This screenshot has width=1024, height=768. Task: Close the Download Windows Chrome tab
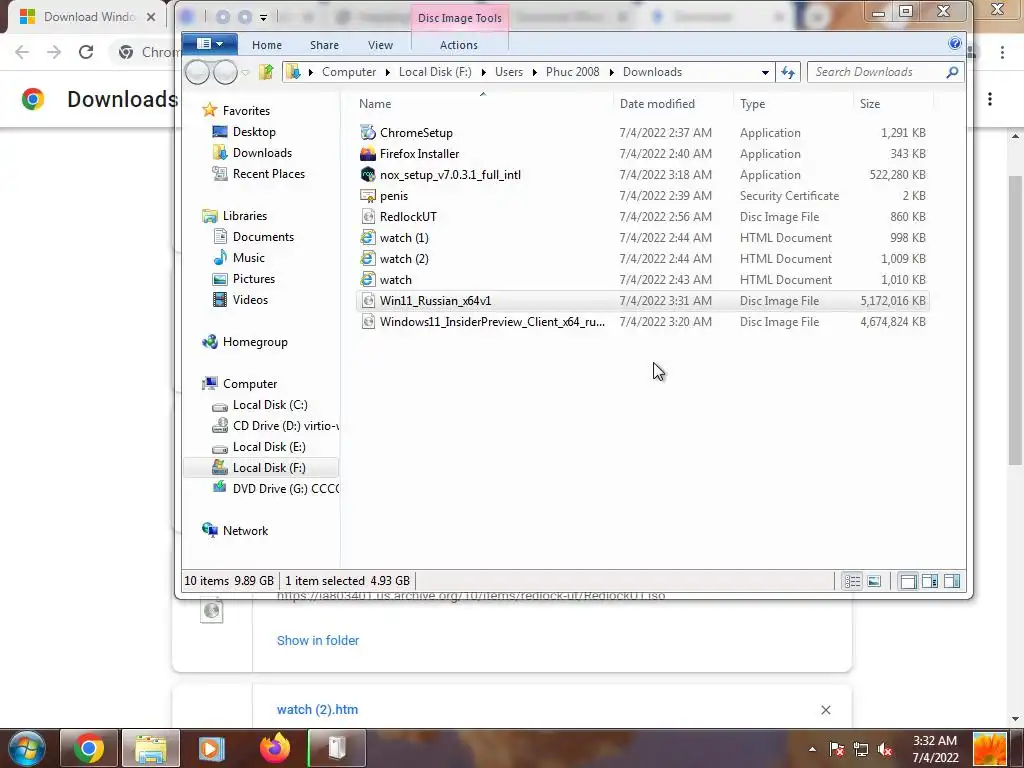coord(151,16)
